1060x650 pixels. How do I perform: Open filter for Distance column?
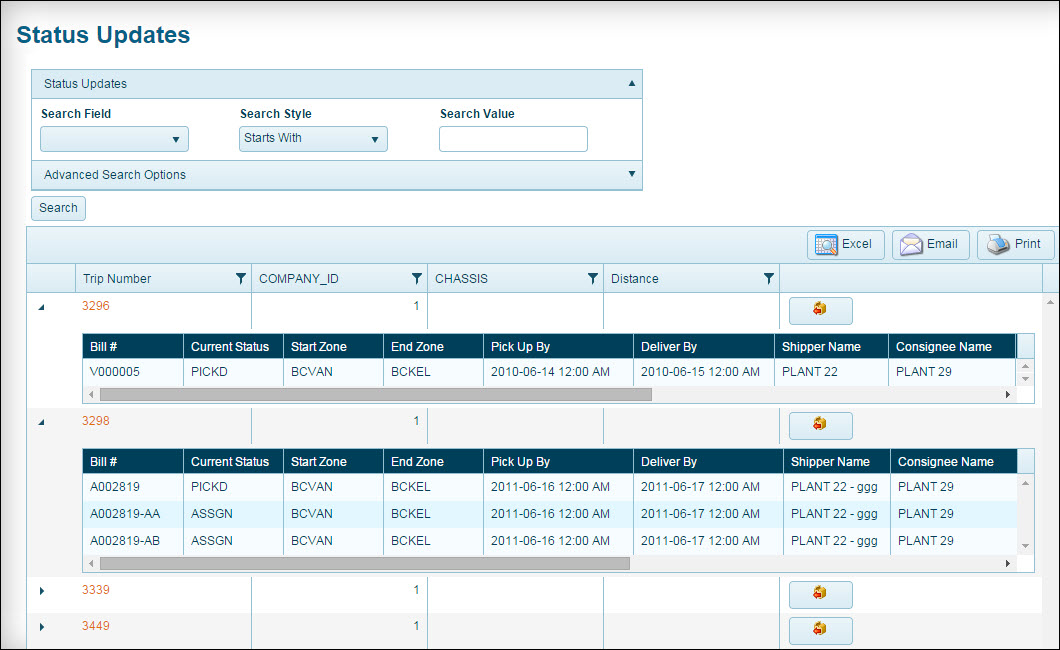pos(768,279)
